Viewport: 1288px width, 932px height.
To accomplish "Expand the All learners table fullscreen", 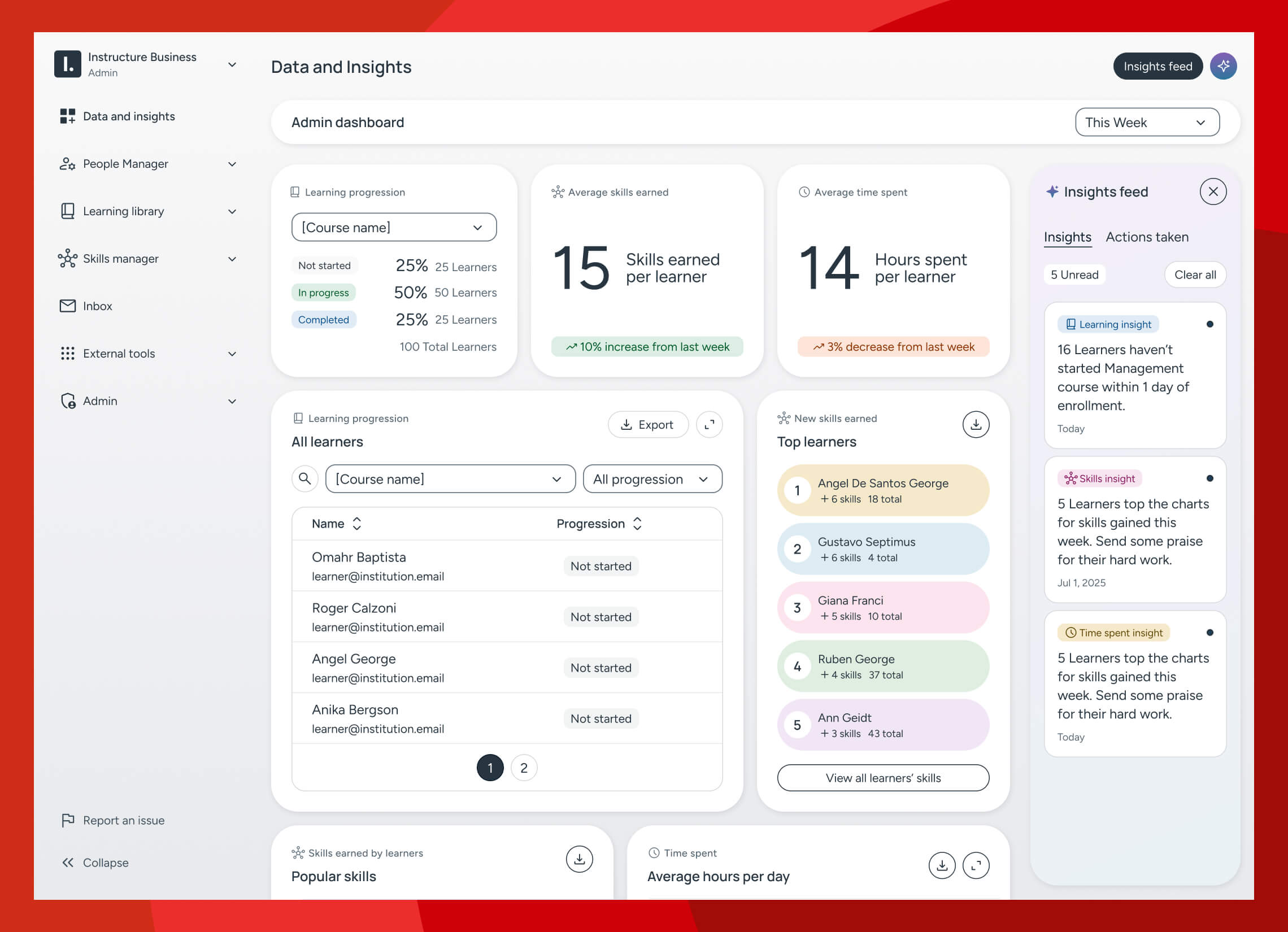I will 709,425.
